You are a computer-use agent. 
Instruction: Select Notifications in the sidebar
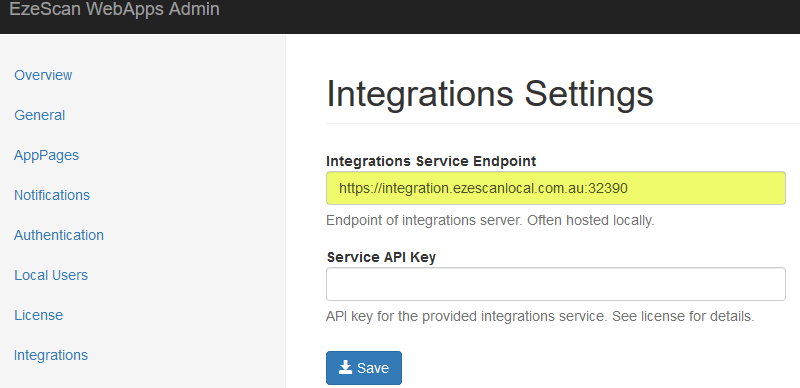pos(52,195)
